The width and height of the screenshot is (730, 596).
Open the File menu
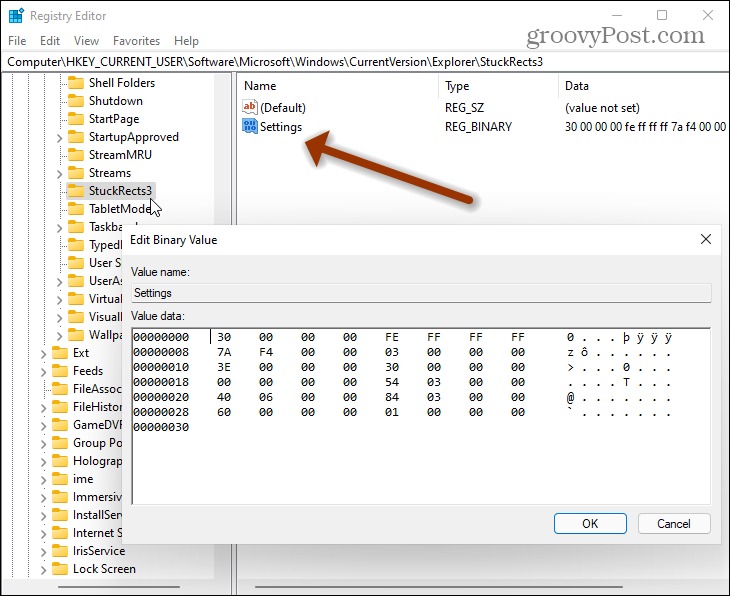pos(17,41)
